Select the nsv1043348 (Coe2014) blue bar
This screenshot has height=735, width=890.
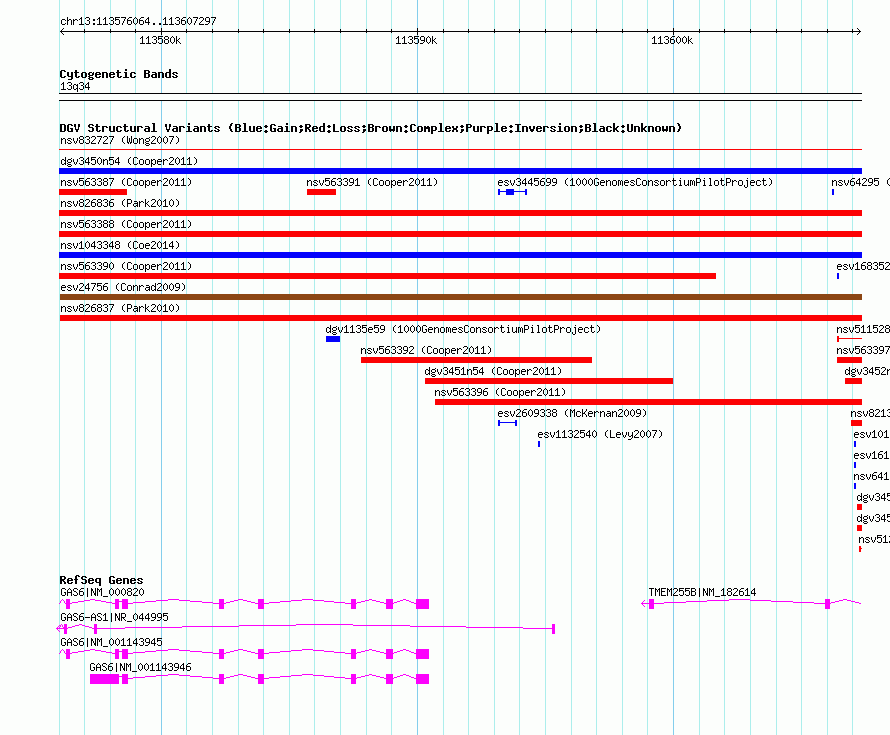click(460, 255)
